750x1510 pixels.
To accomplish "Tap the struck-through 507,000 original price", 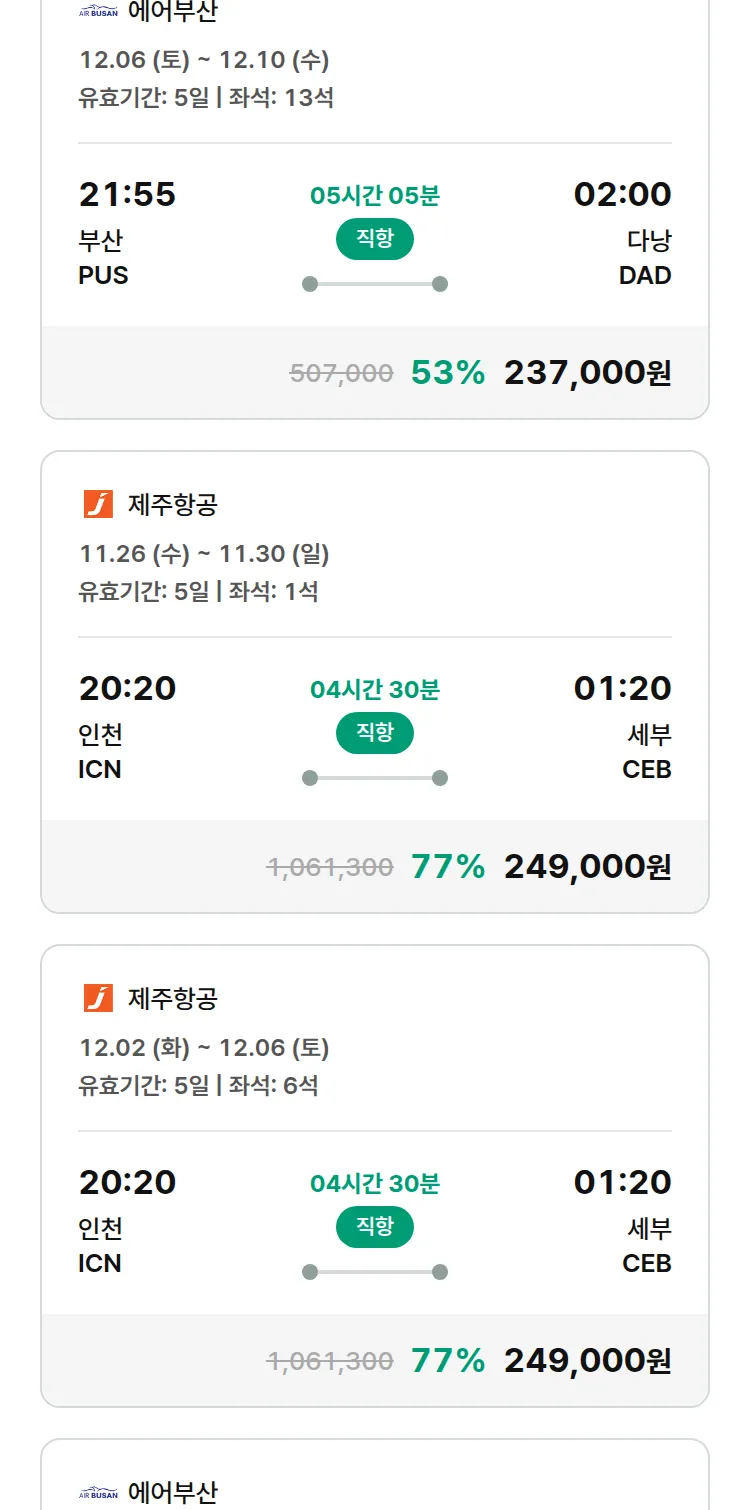I will click(341, 374).
